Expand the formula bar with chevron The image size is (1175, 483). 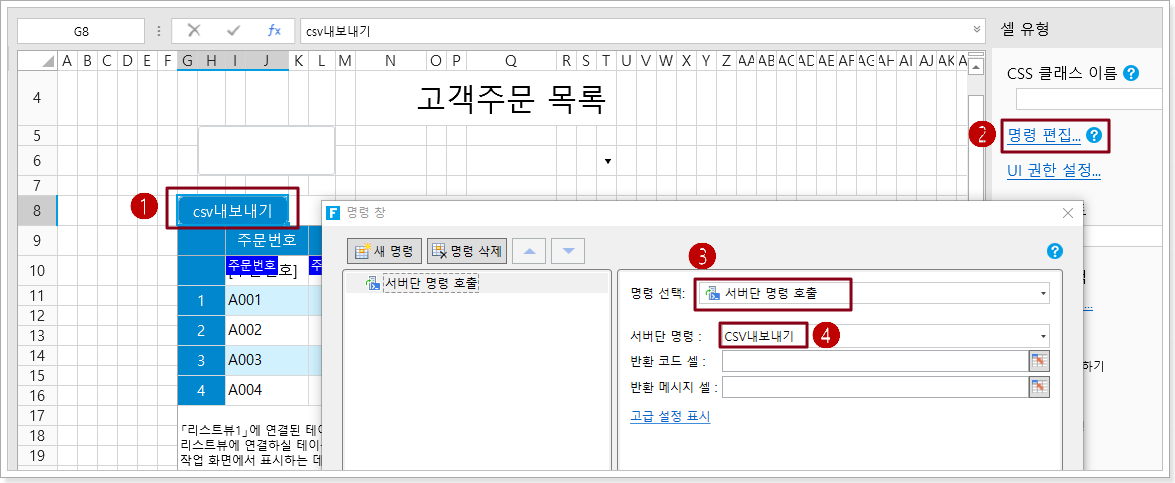976,31
